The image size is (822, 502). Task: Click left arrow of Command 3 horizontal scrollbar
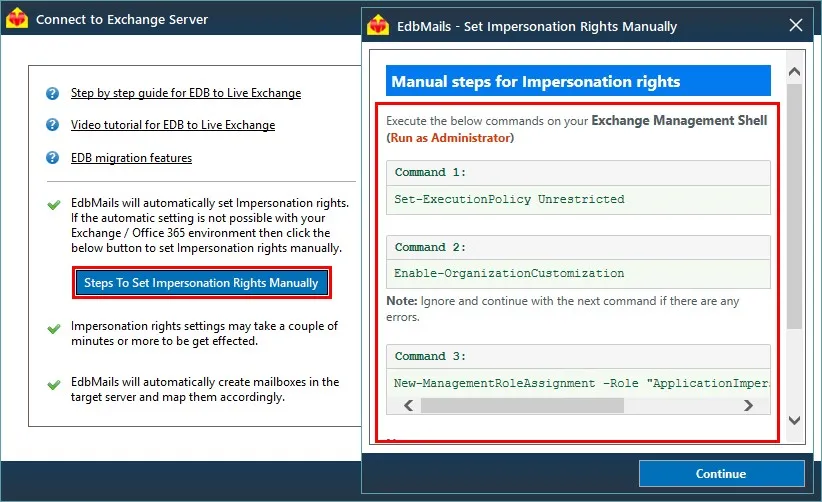409,406
